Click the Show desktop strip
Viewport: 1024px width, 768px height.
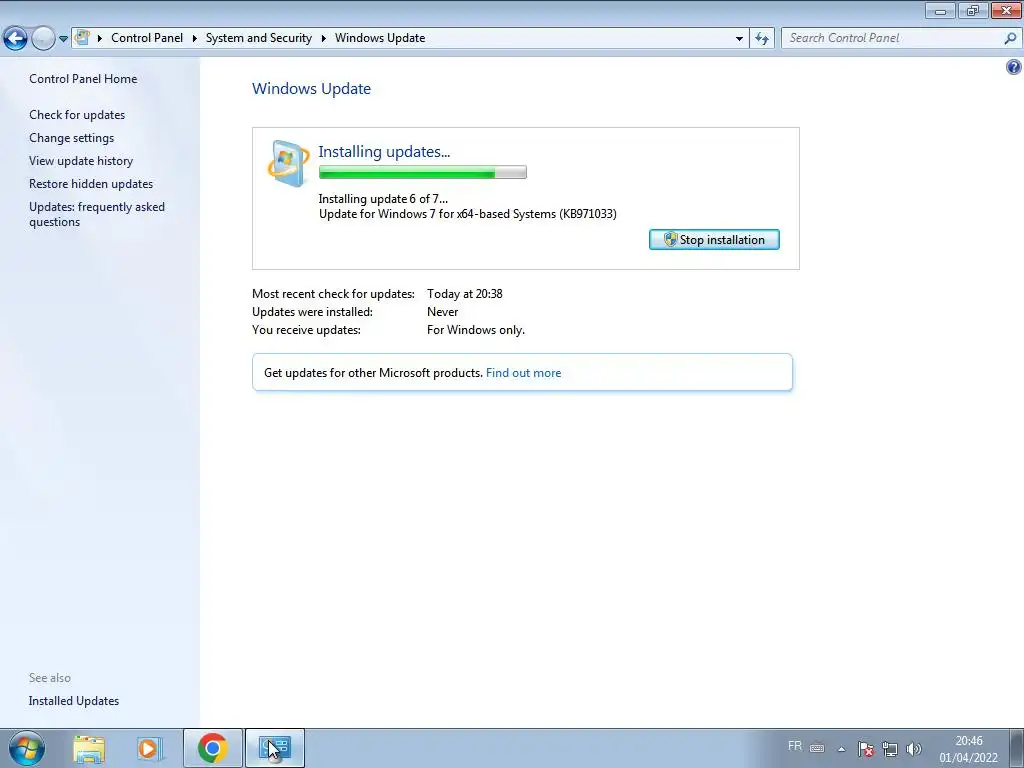[x=1016, y=748]
